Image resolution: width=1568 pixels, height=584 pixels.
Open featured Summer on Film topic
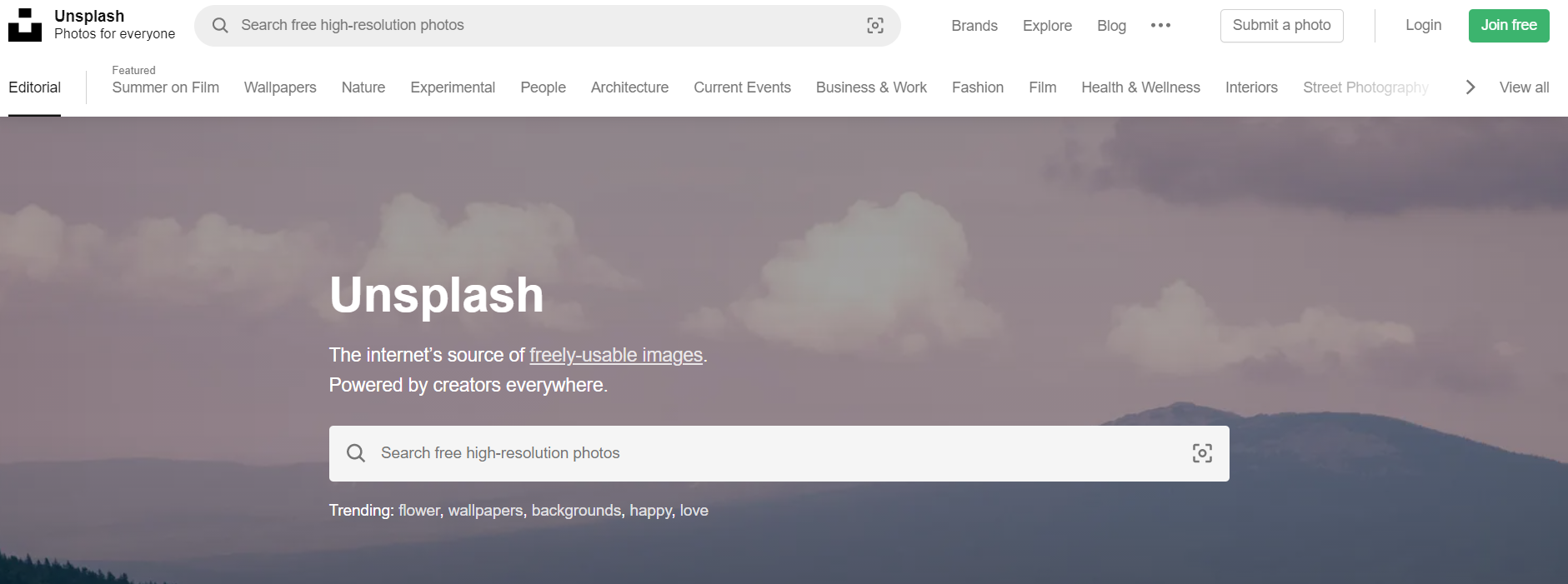point(166,87)
